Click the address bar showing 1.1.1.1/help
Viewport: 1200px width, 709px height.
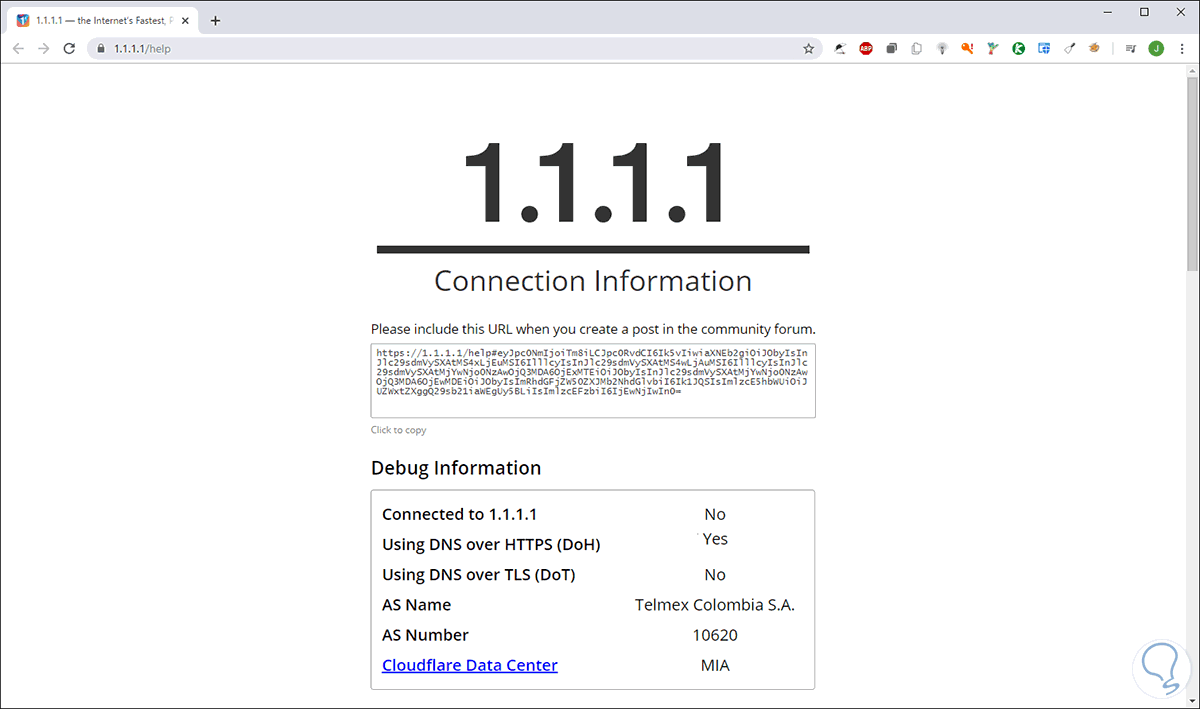click(x=455, y=48)
